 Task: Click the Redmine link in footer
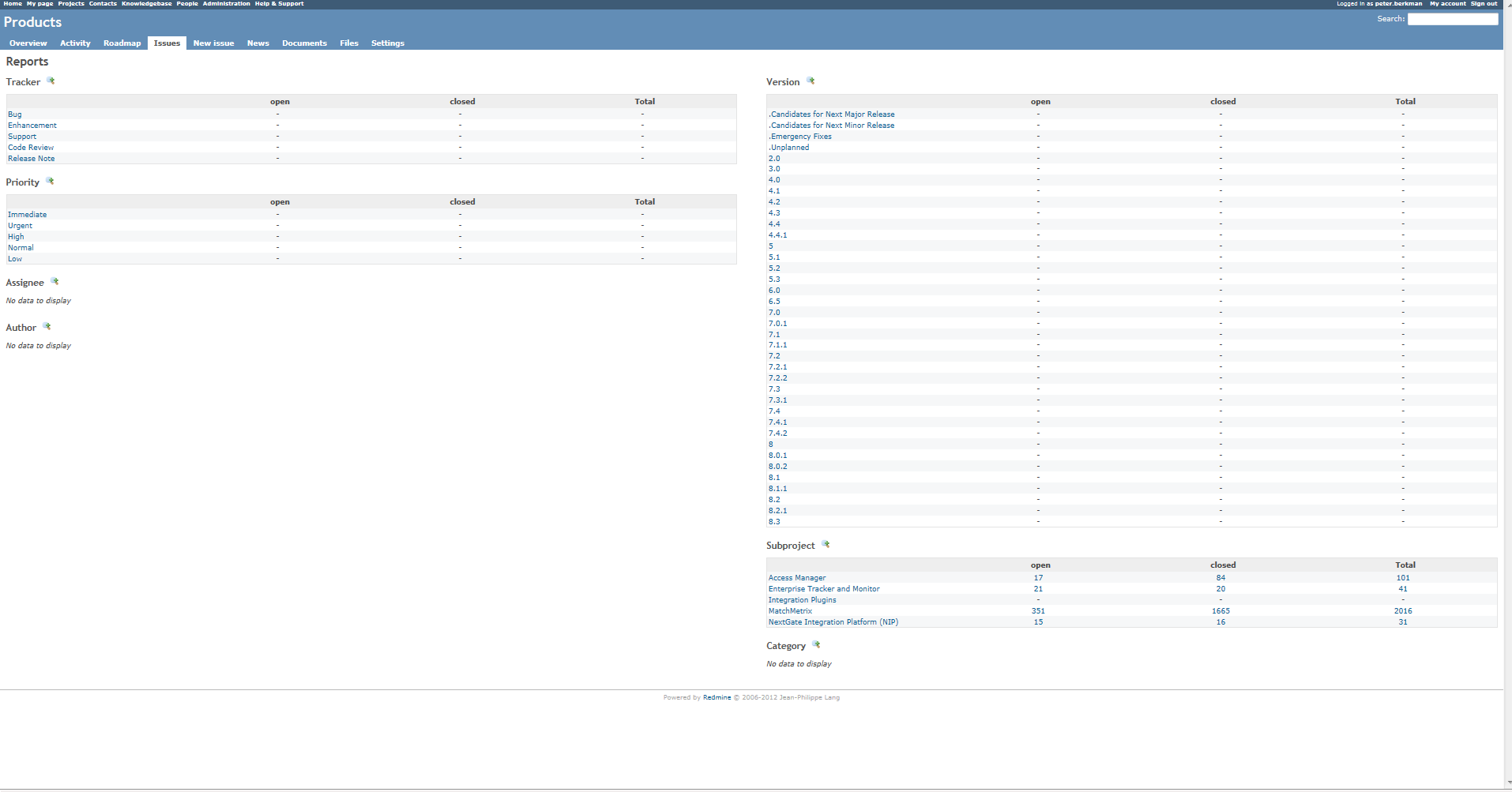[717, 698]
